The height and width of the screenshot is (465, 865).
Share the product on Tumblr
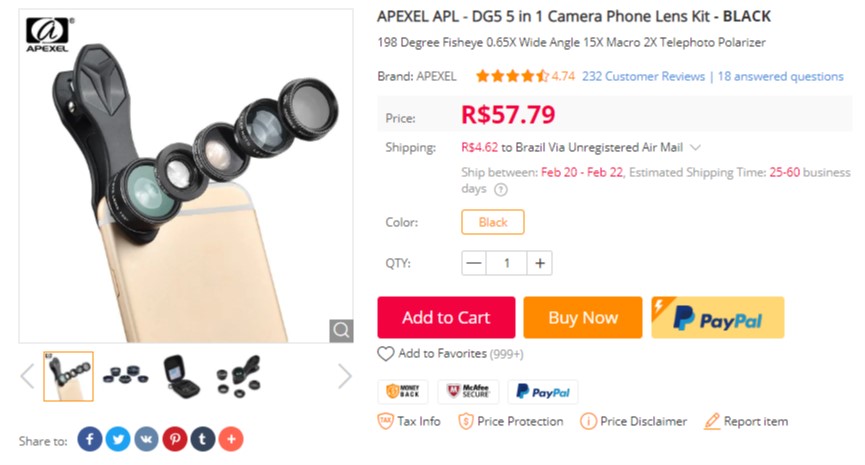203,439
